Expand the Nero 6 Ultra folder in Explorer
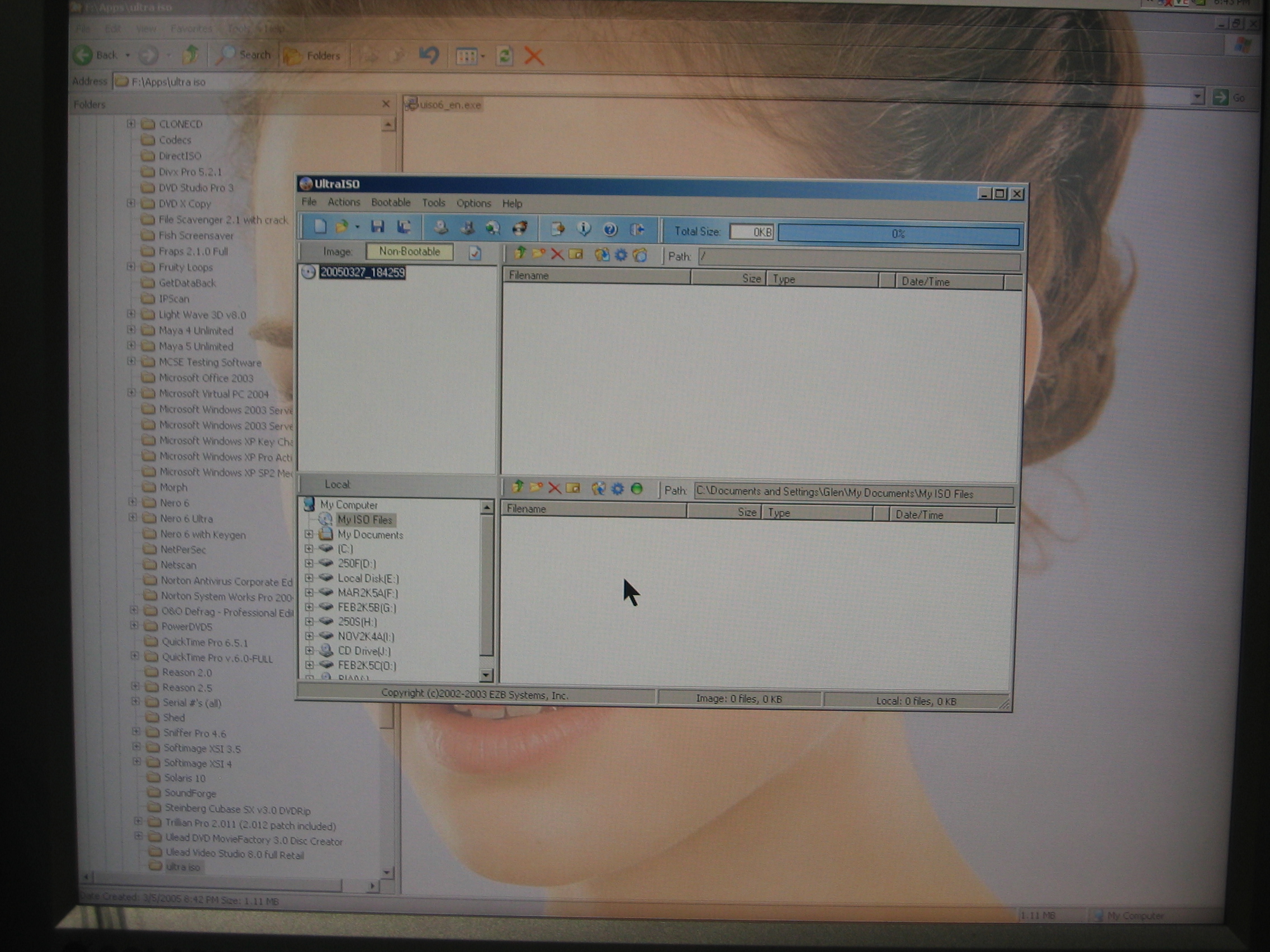1270x952 pixels. (x=132, y=517)
